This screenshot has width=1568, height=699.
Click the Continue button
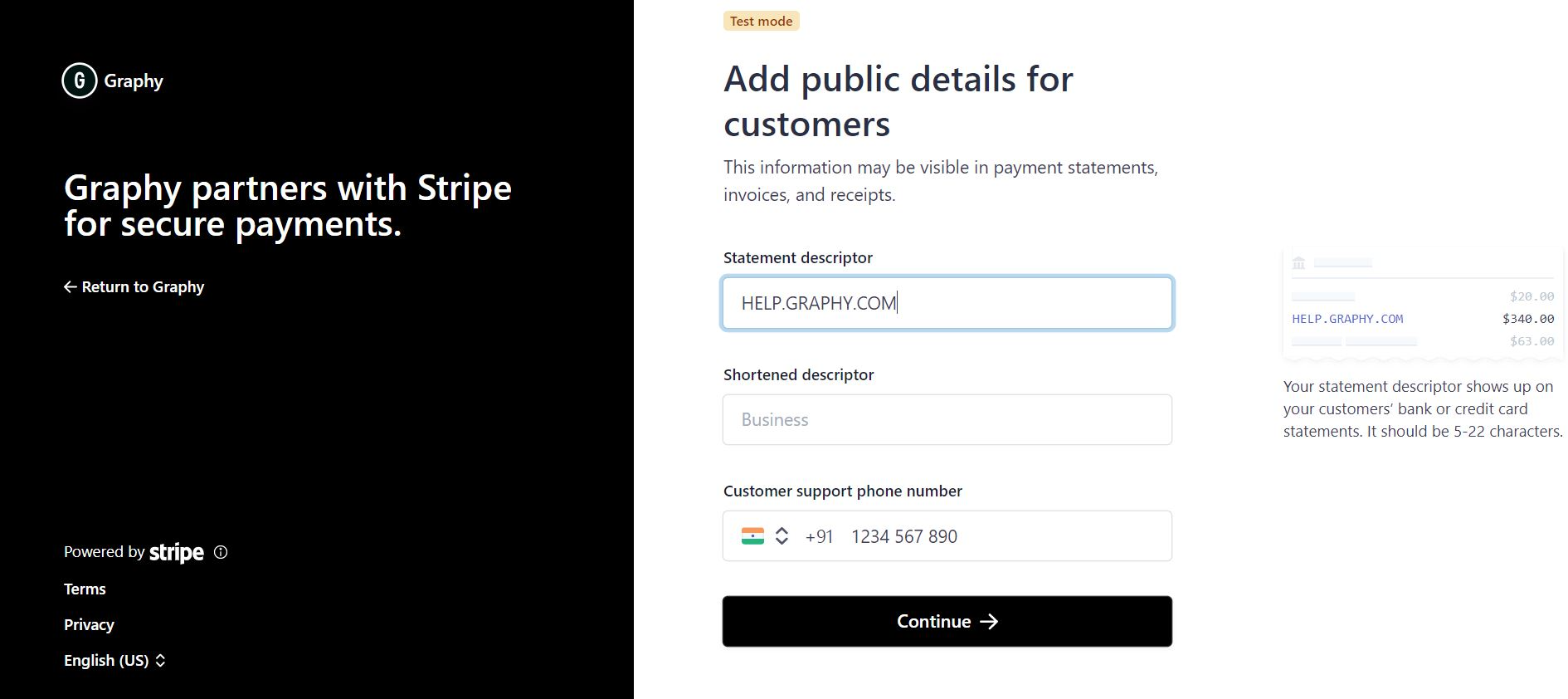(x=947, y=621)
